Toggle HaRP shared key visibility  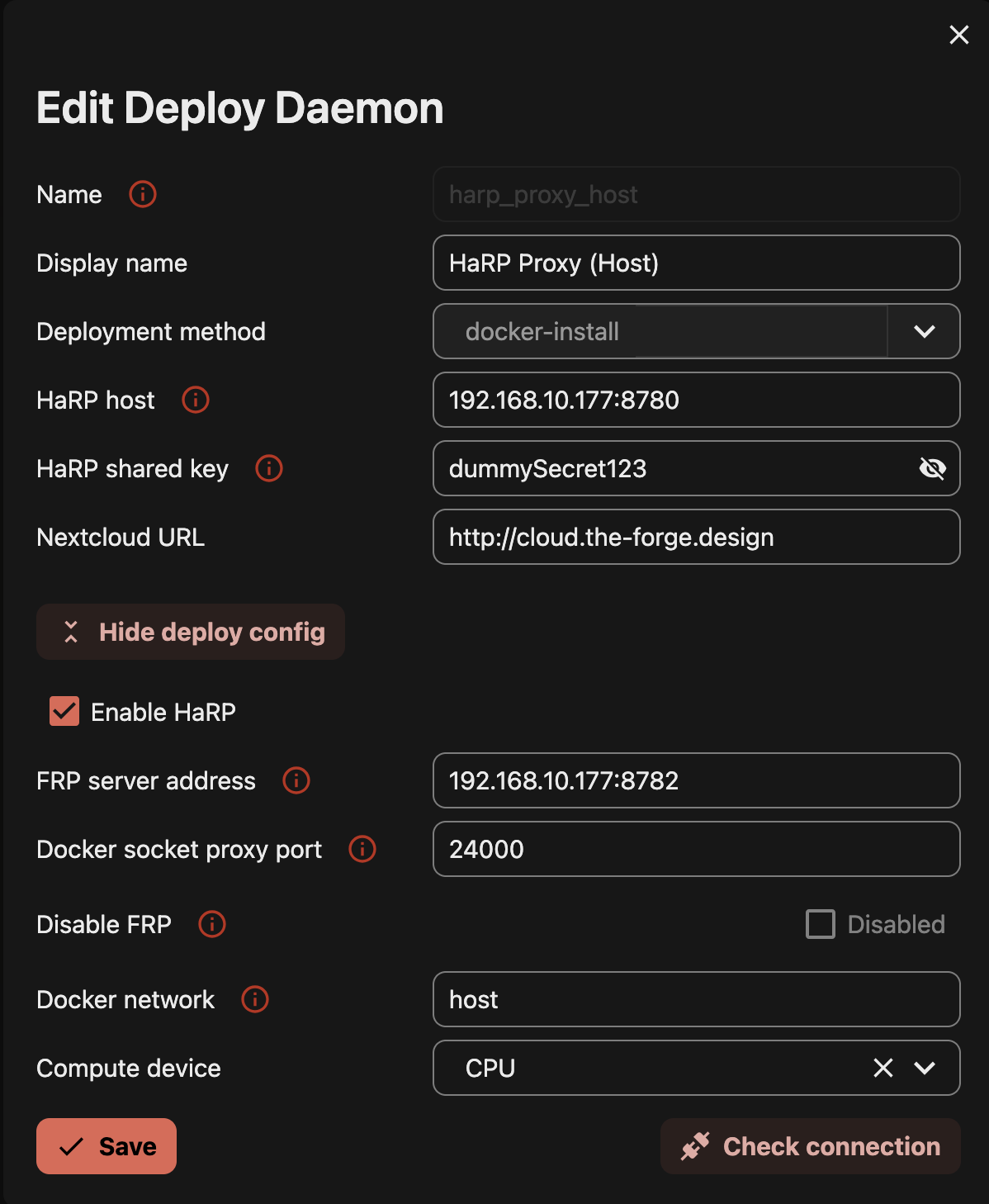[x=932, y=468]
